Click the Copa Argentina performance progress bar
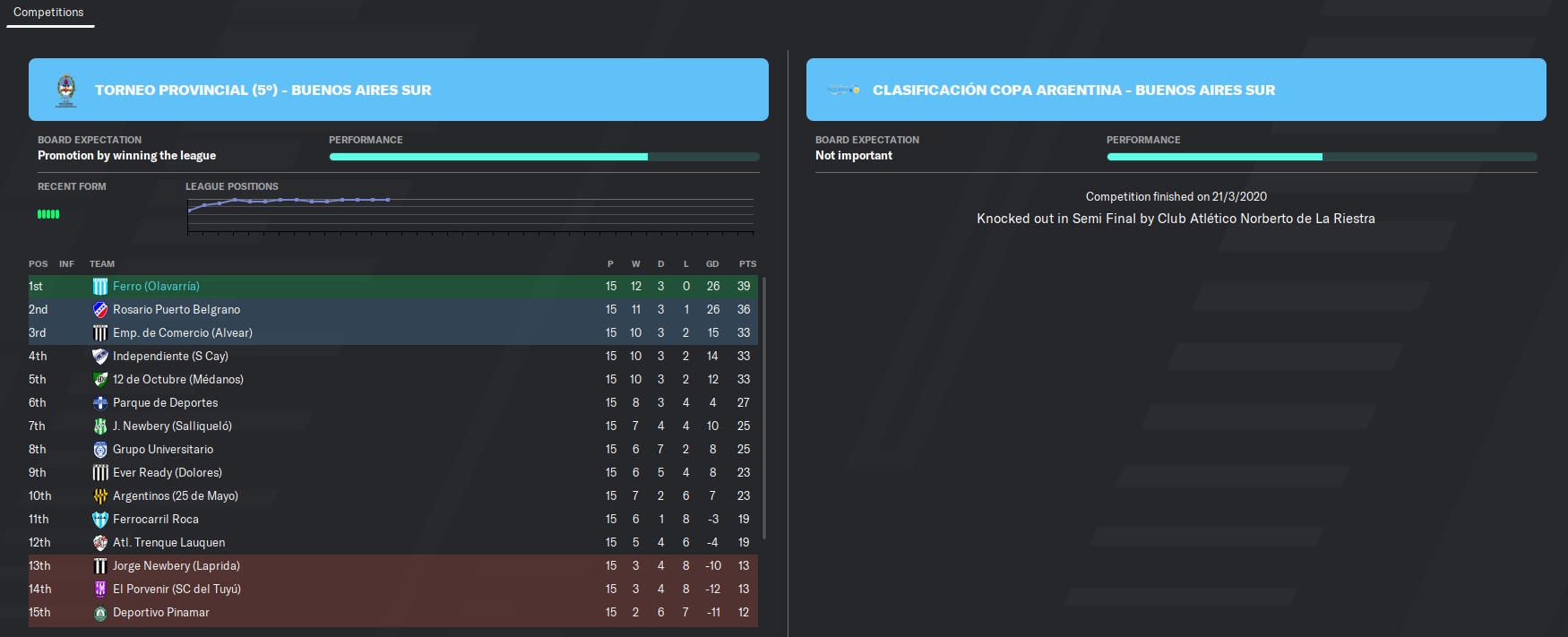 [1322, 157]
